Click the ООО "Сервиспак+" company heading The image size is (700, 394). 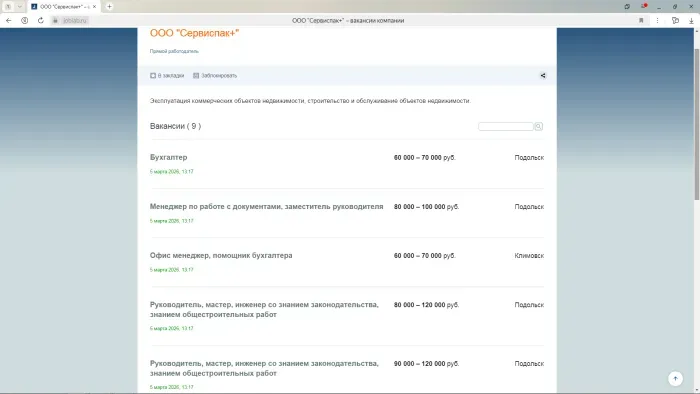tap(195, 33)
